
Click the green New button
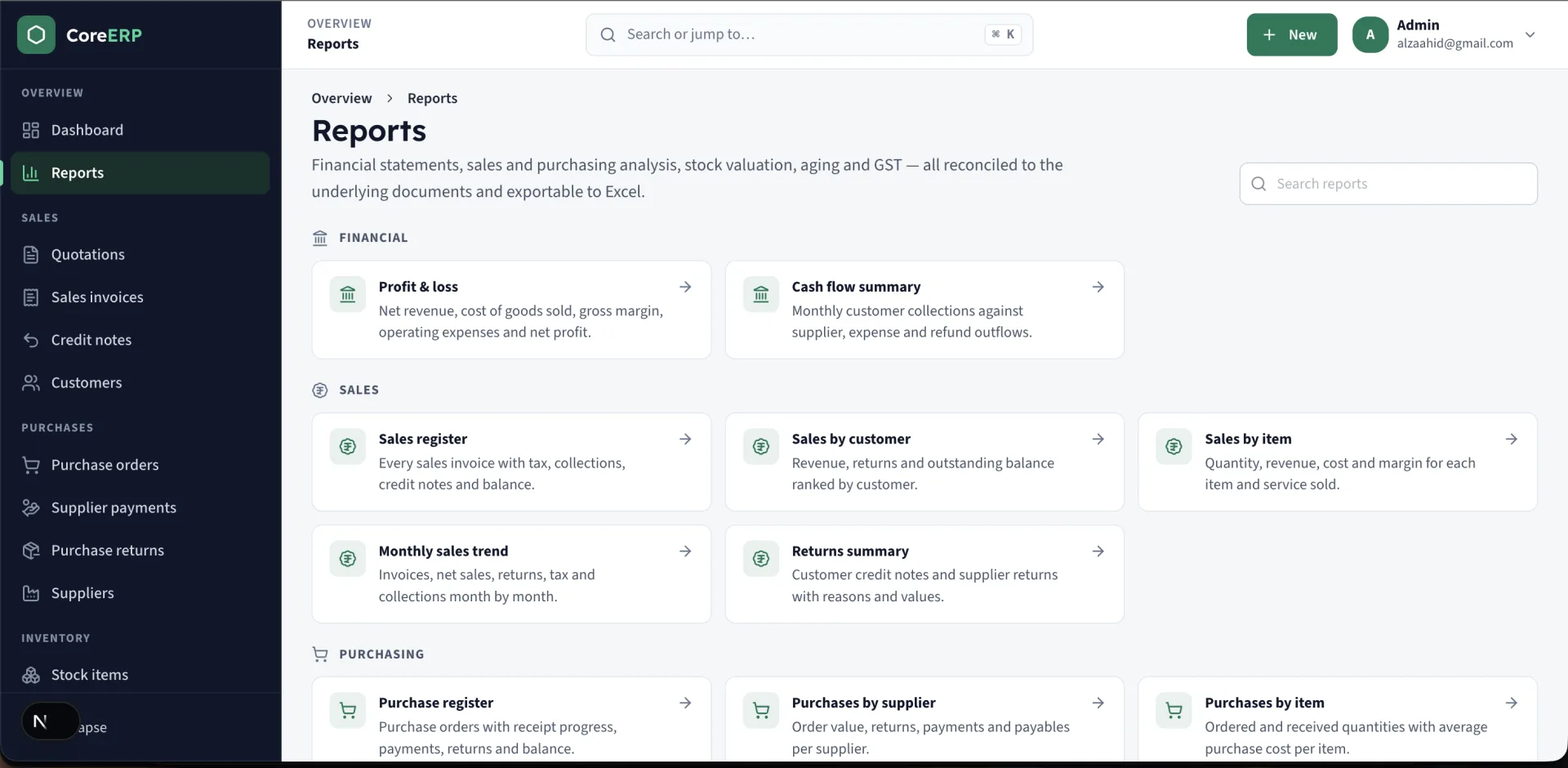pyautogui.click(x=1292, y=34)
